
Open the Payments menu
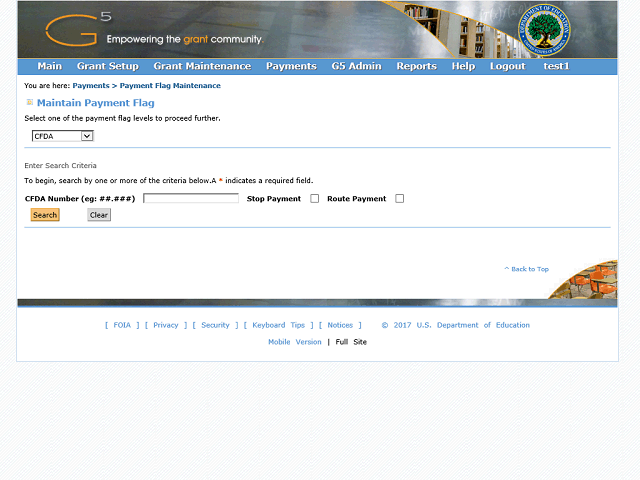(291, 66)
